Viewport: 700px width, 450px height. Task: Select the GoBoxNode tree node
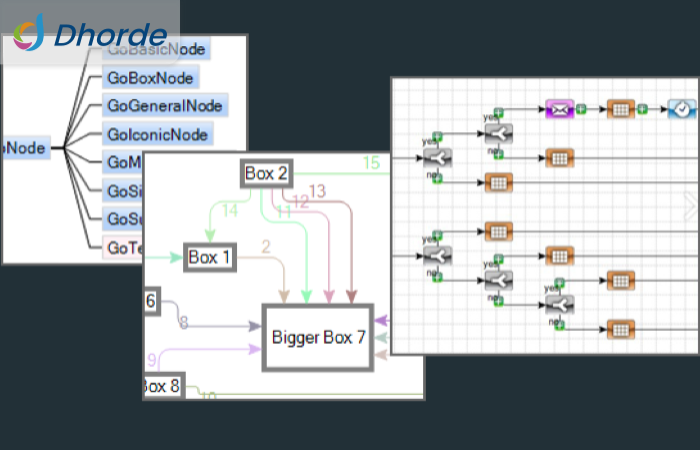(150, 78)
